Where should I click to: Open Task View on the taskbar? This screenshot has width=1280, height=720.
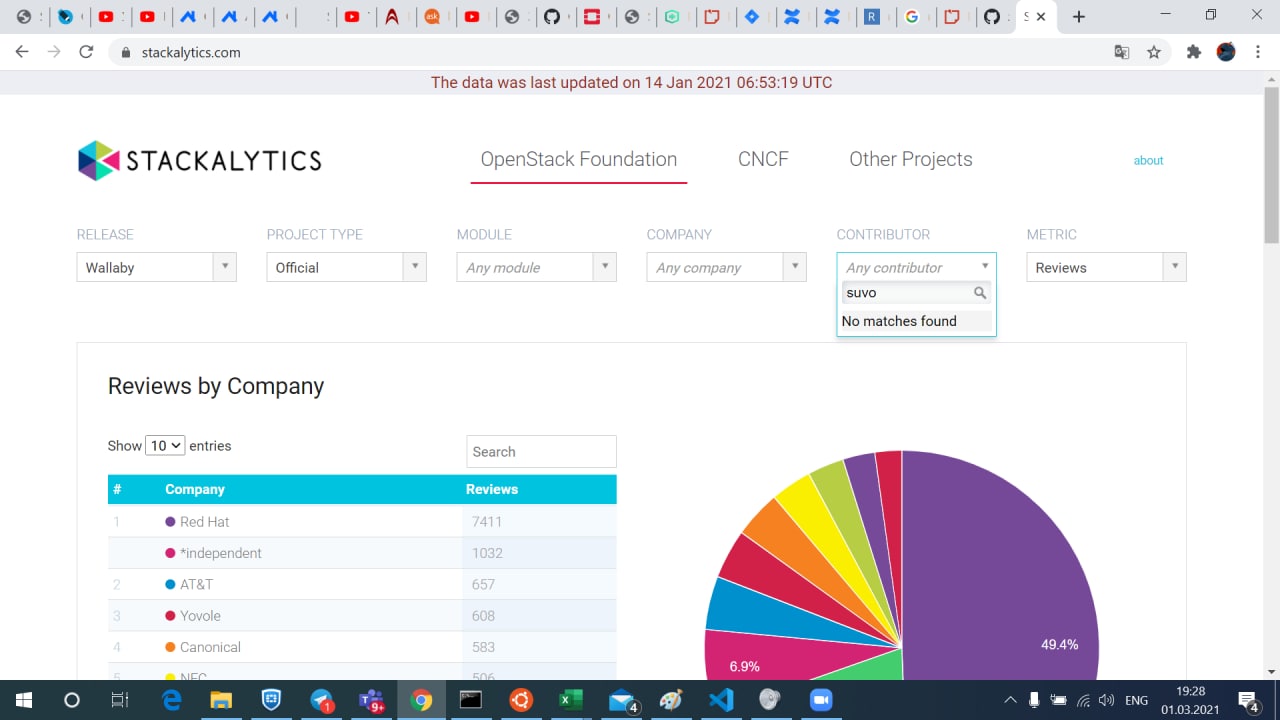click(120, 700)
